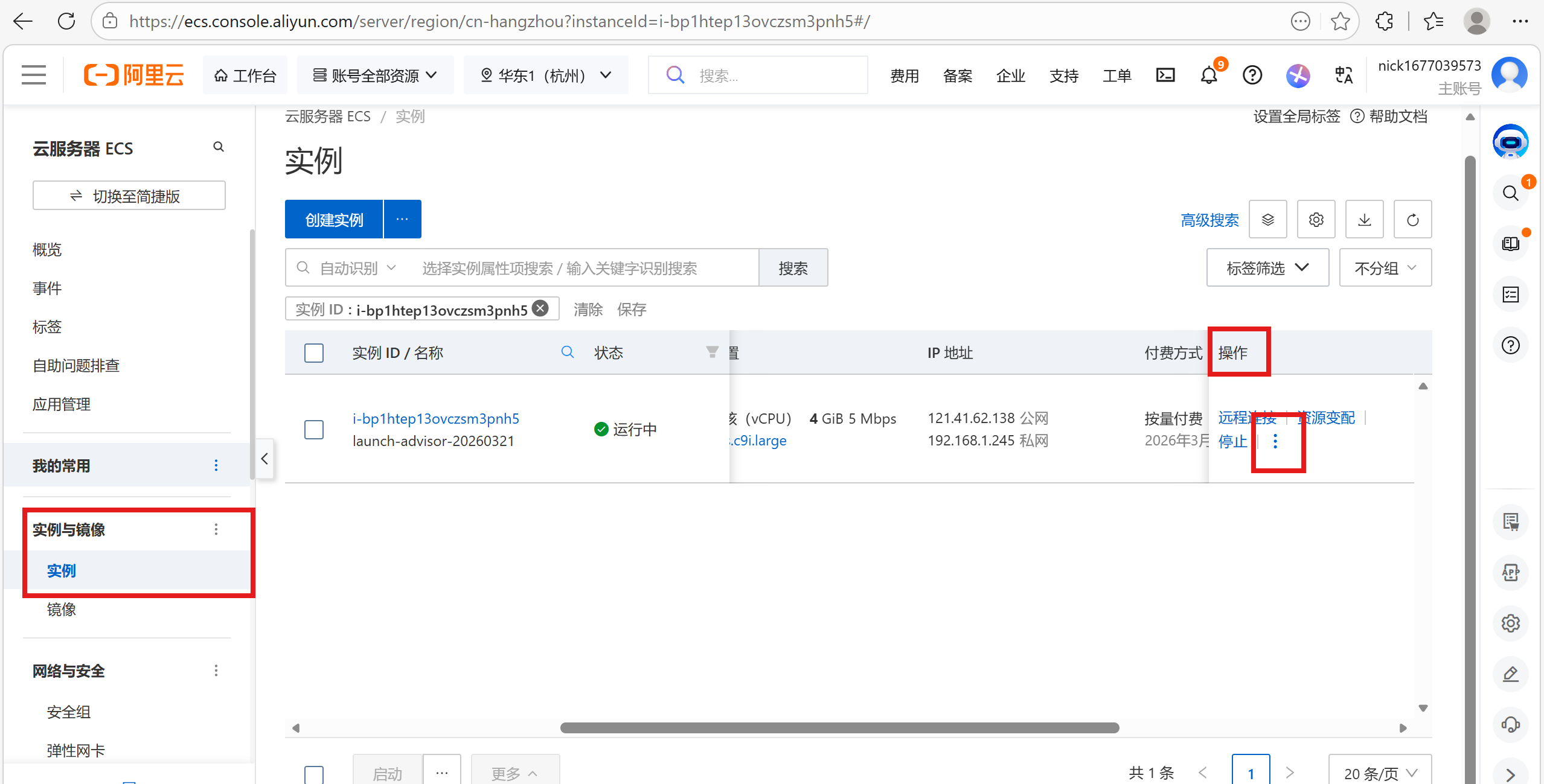Open the 标签筛选 dropdown
This screenshot has height=784, width=1544.
click(1267, 268)
